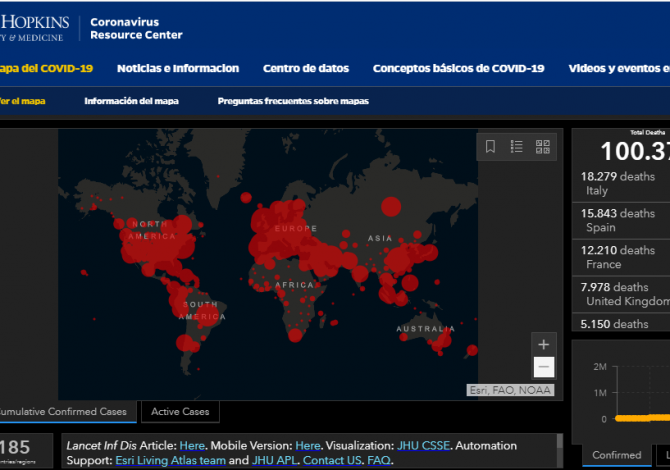Select Spain 15.843 deaths entry
This screenshot has width=670, height=470.
(621, 220)
